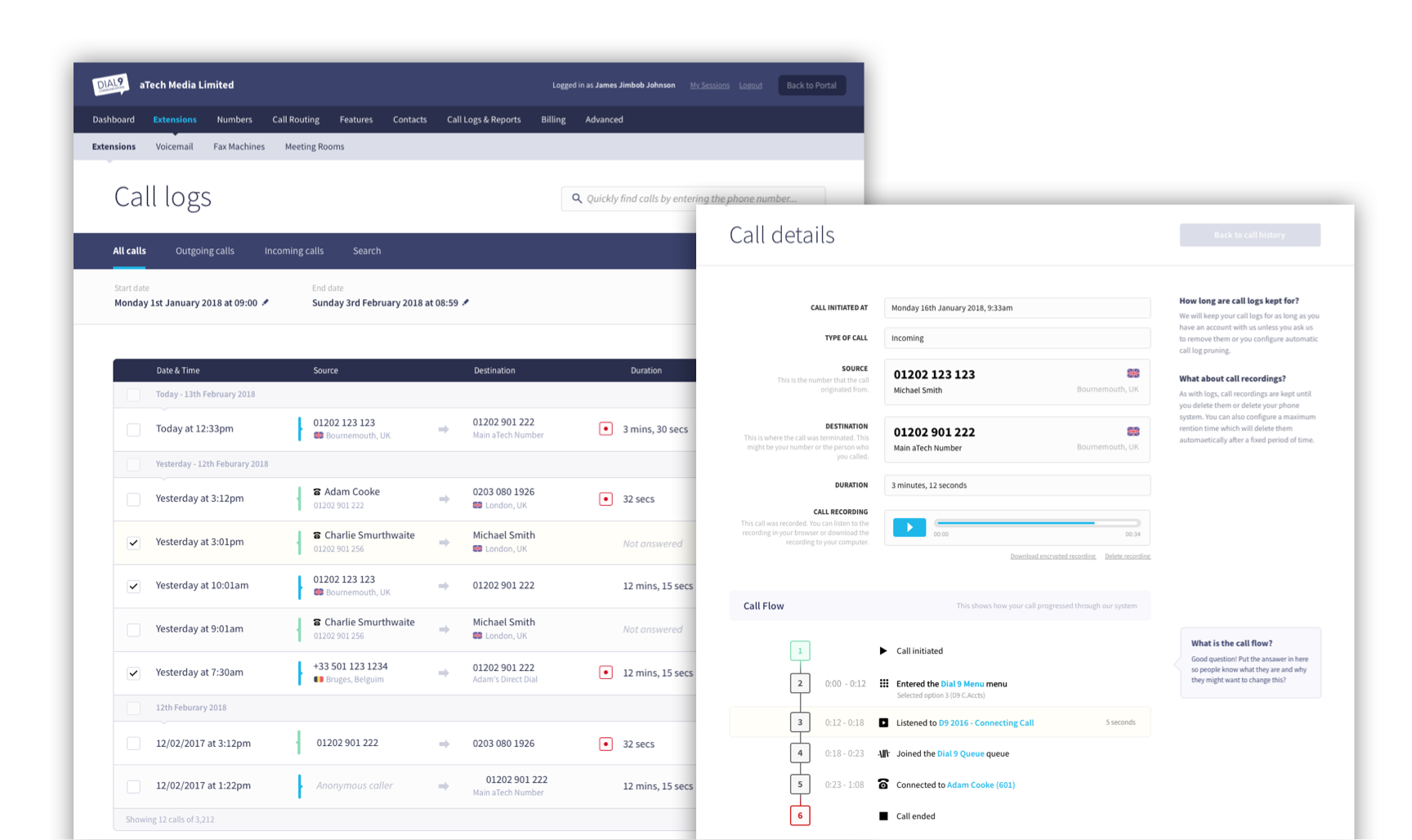Open the Dashboard menu

[114, 119]
